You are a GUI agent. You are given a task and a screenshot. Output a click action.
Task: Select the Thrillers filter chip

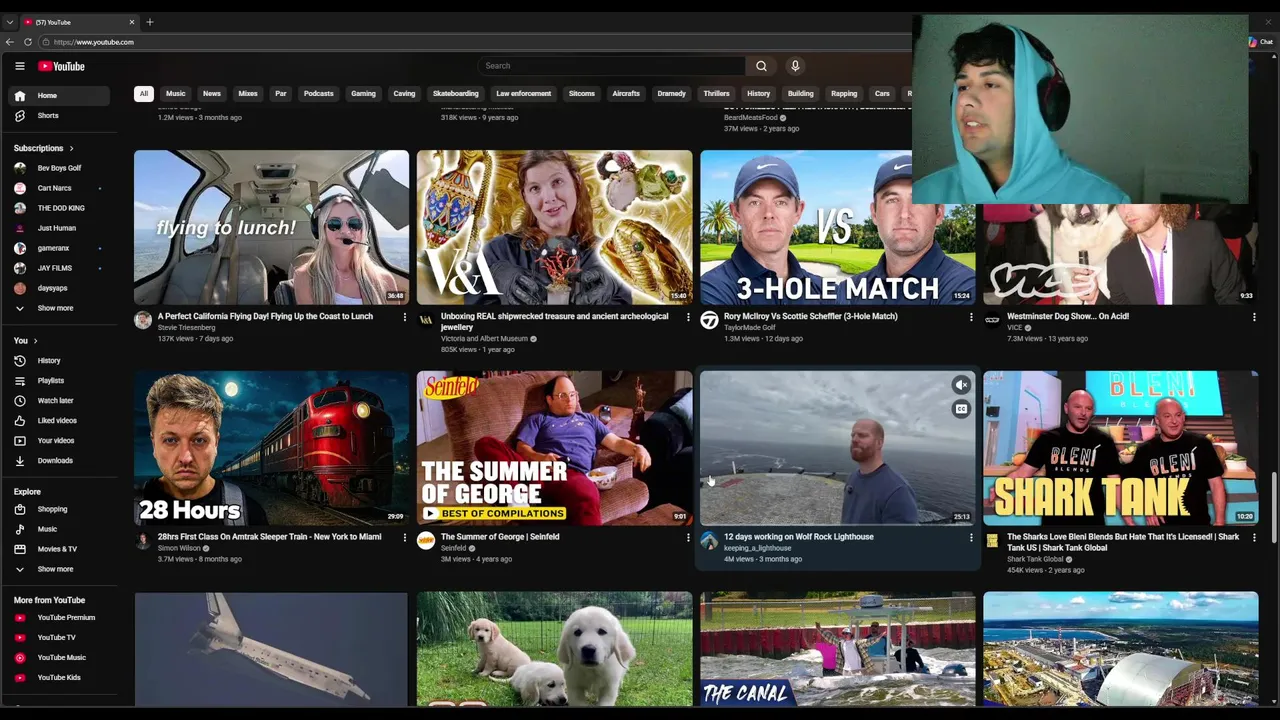717,94
